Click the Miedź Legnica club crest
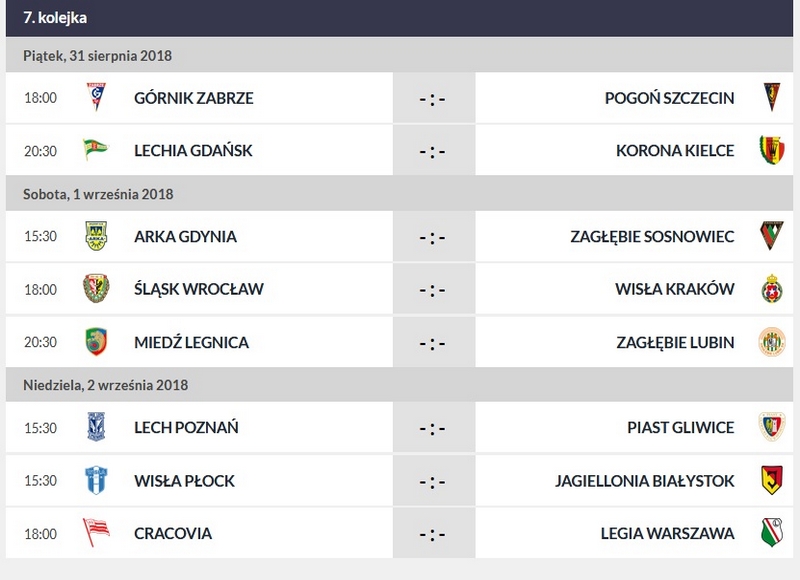800x580 pixels. tap(96, 342)
